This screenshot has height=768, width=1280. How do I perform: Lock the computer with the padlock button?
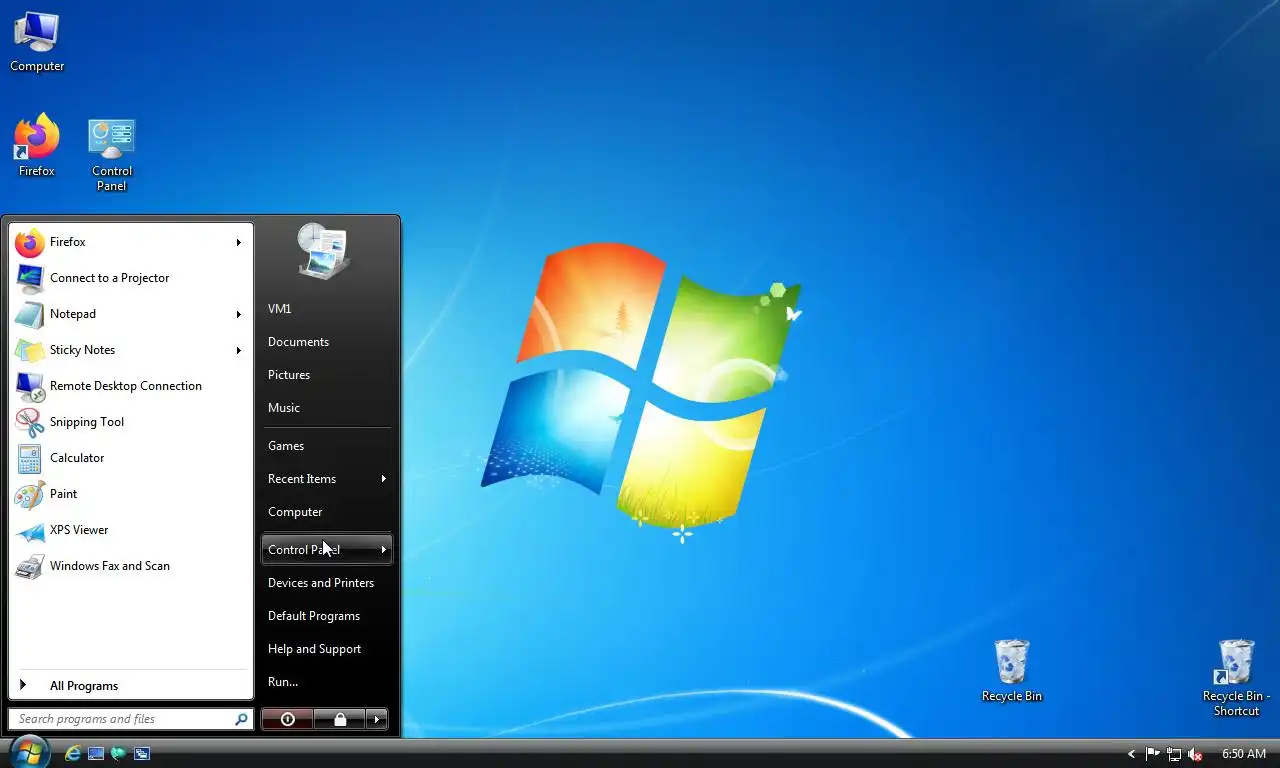[340, 719]
